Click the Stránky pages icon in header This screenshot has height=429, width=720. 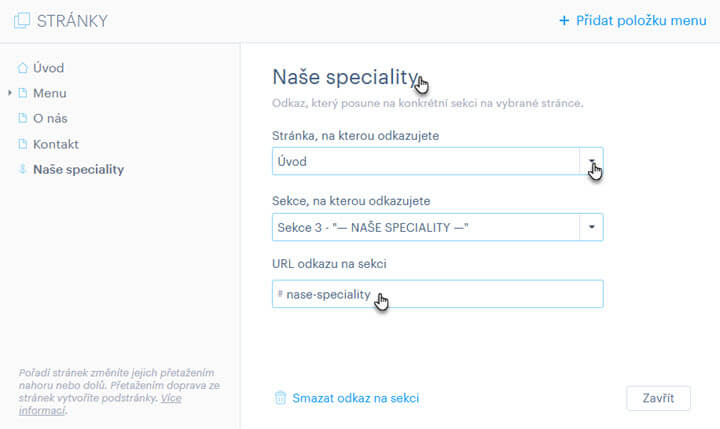[22, 21]
